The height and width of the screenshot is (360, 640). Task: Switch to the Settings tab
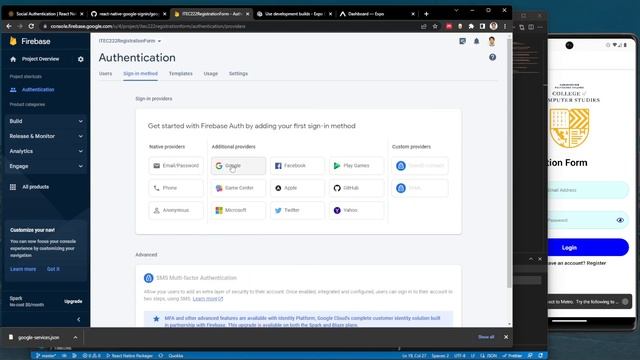(238, 74)
